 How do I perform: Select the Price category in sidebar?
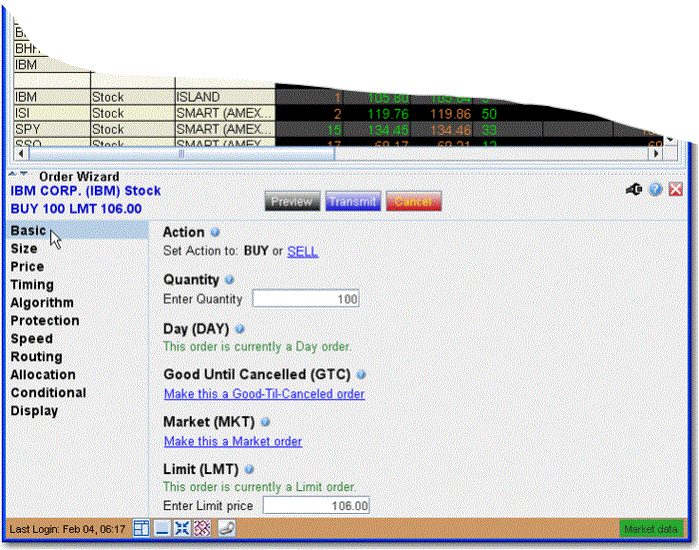[x=27, y=267]
